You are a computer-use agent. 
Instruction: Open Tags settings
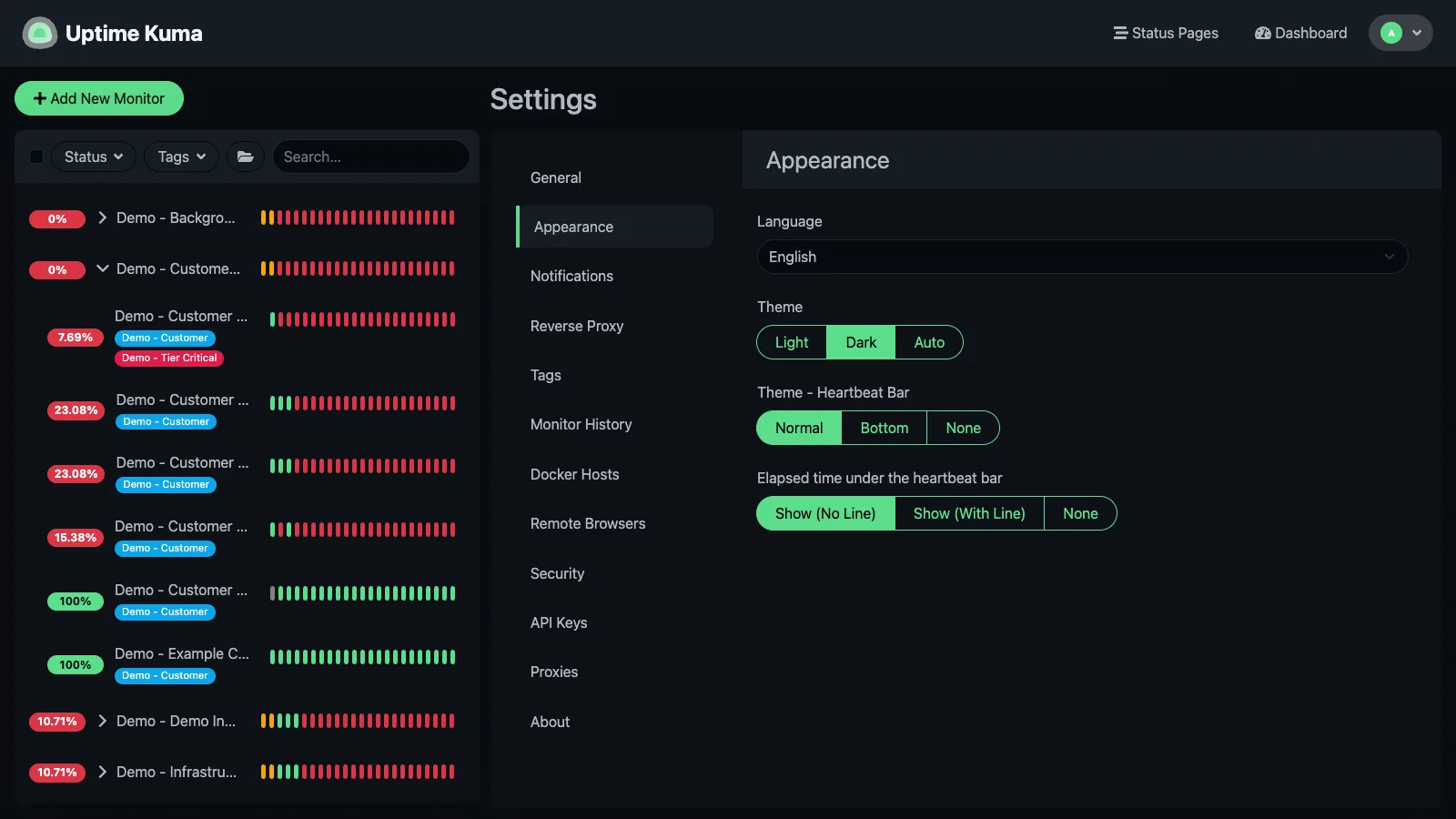point(614,375)
